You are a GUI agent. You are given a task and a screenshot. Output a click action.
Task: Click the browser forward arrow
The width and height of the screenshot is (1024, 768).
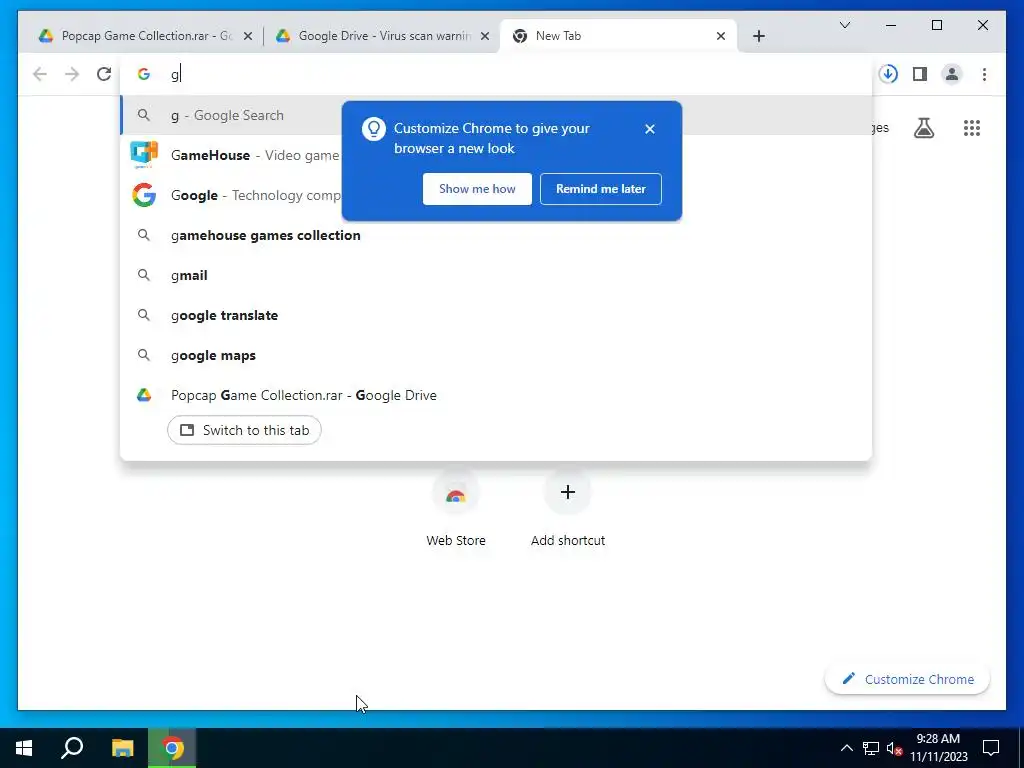[72, 74]
